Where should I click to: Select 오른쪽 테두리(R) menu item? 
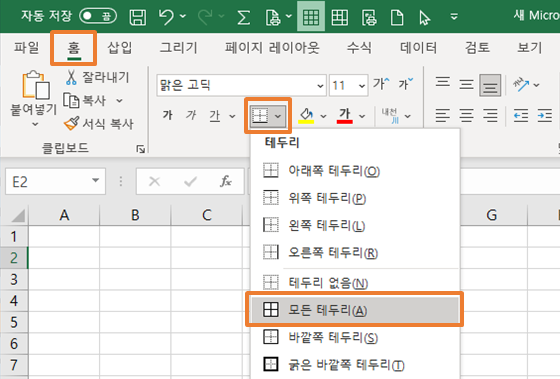(355, 253)
